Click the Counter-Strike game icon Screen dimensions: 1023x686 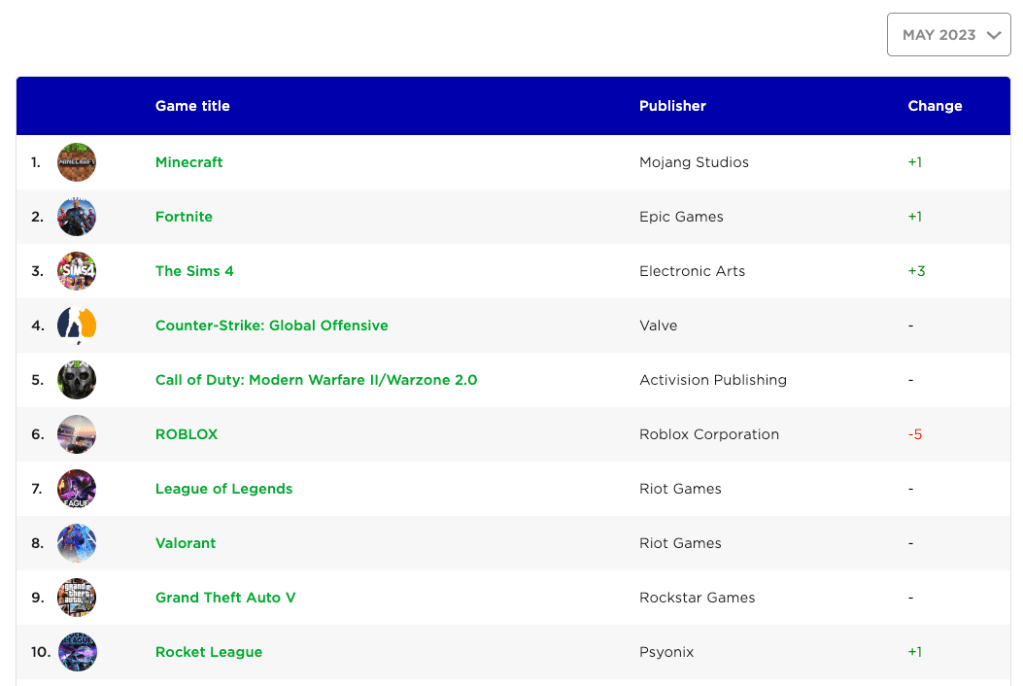(77, 326)
